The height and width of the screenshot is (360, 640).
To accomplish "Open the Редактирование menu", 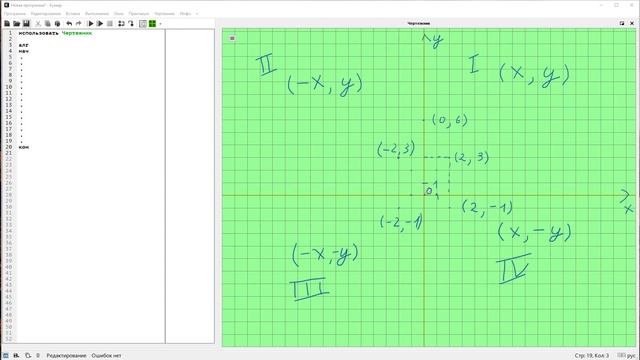I will click(46, 13).
